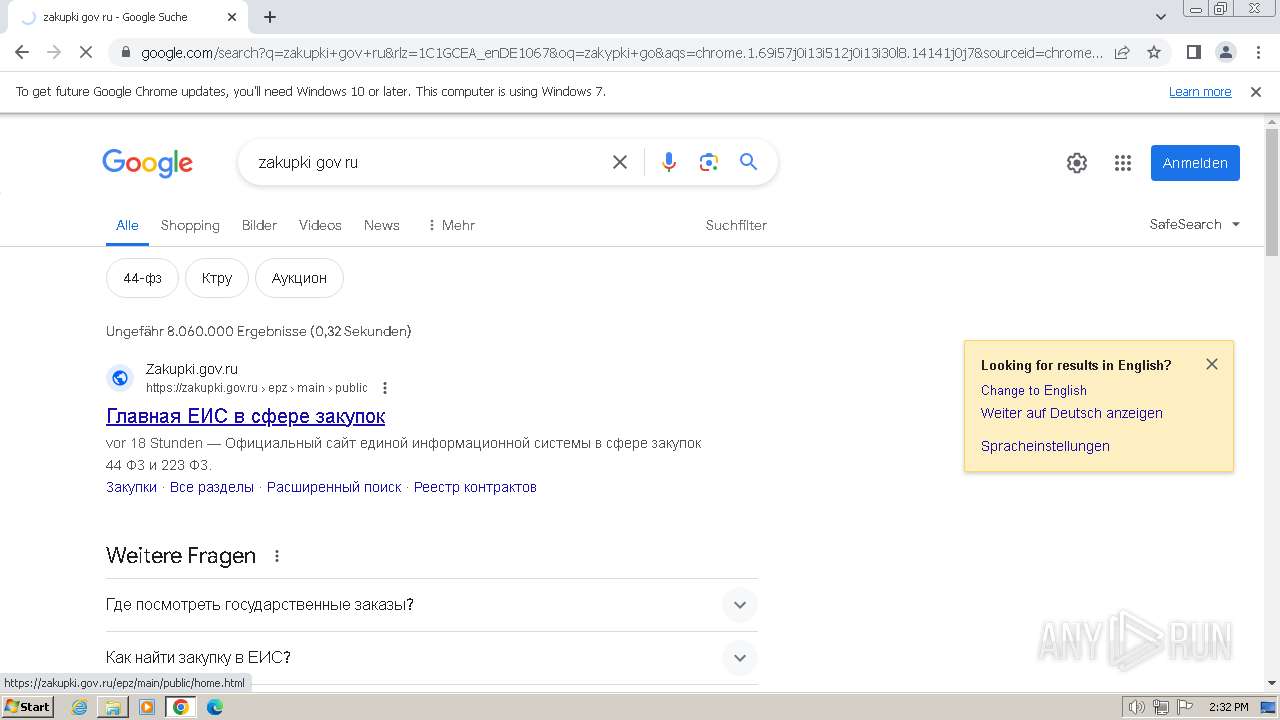This screenshot has width=1280, height=720.
Task: Switch to the Bilder tab
Action: 259,225
